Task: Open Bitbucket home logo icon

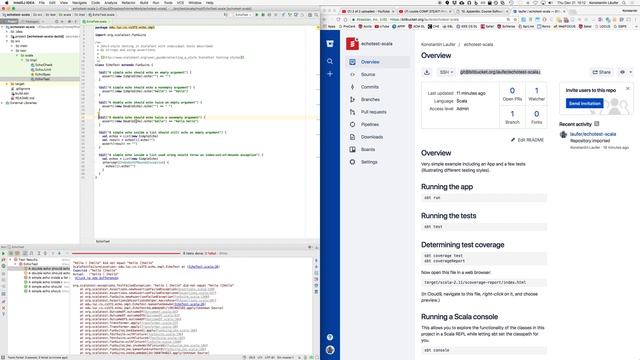Action: point(330,44)
